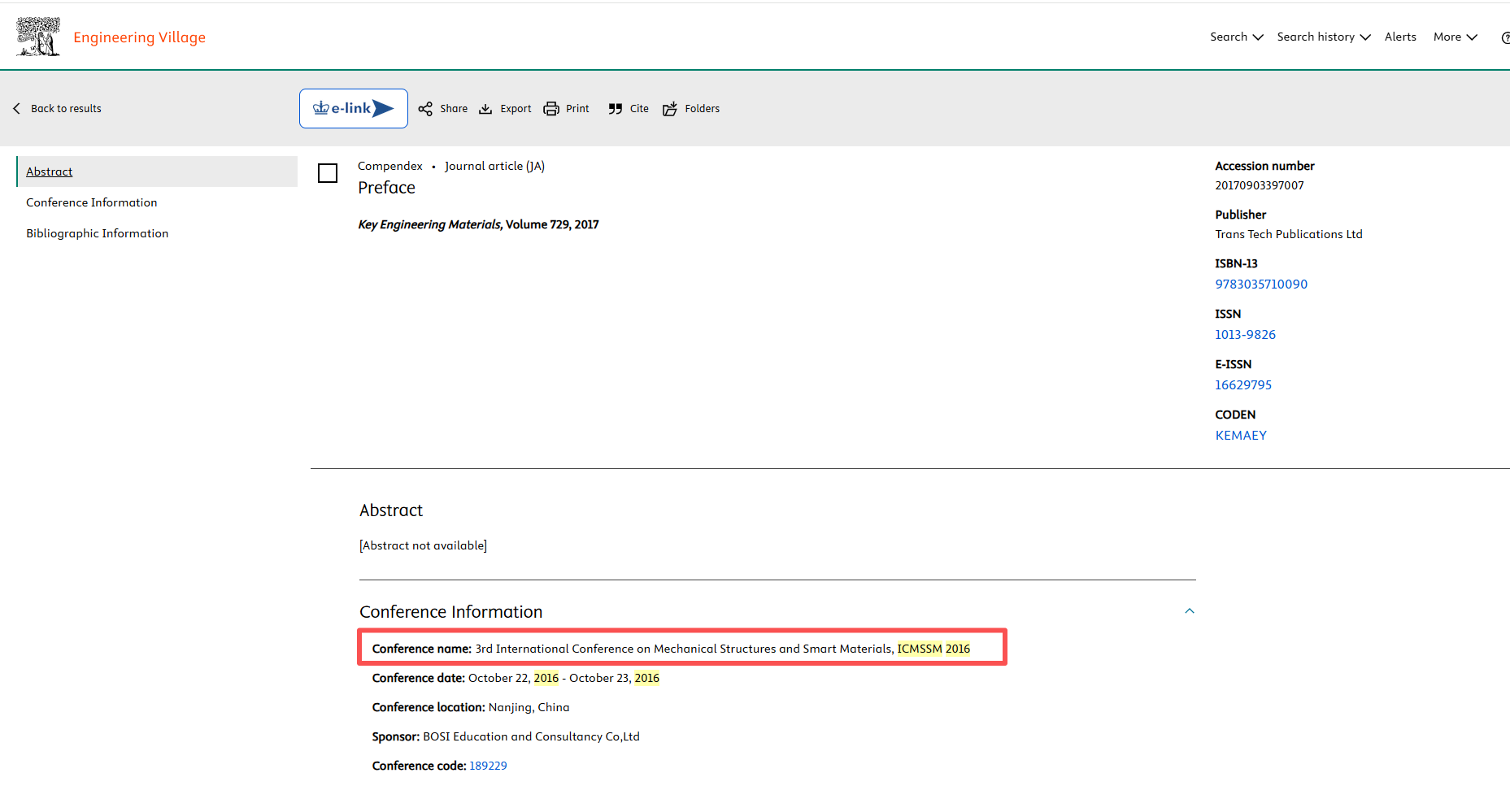
Task: Open the help icon in top-right corner
Action: (x=1504, y=37)
